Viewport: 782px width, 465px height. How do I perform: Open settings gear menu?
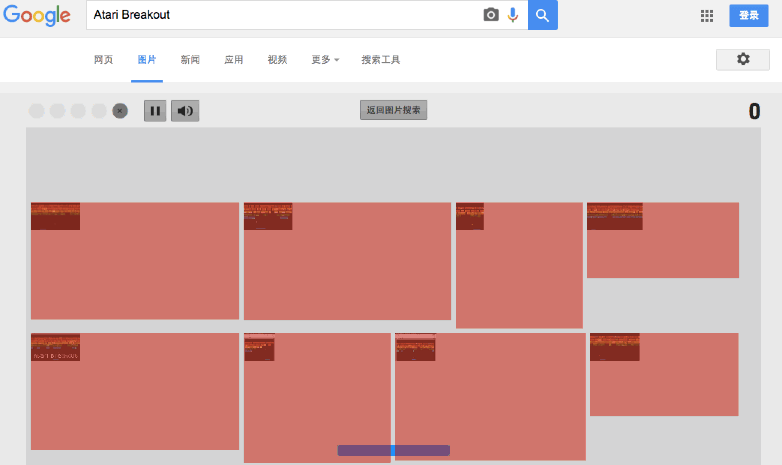click(743, 59)
